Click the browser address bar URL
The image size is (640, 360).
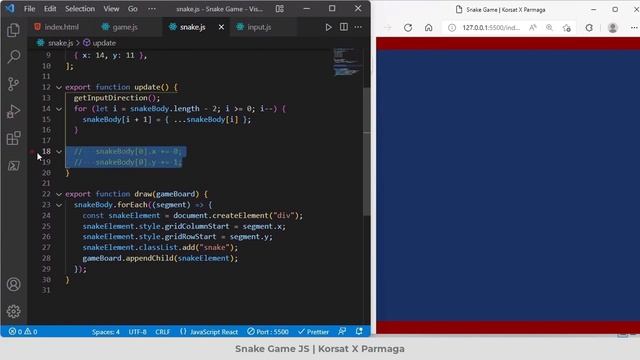point(491,28)
